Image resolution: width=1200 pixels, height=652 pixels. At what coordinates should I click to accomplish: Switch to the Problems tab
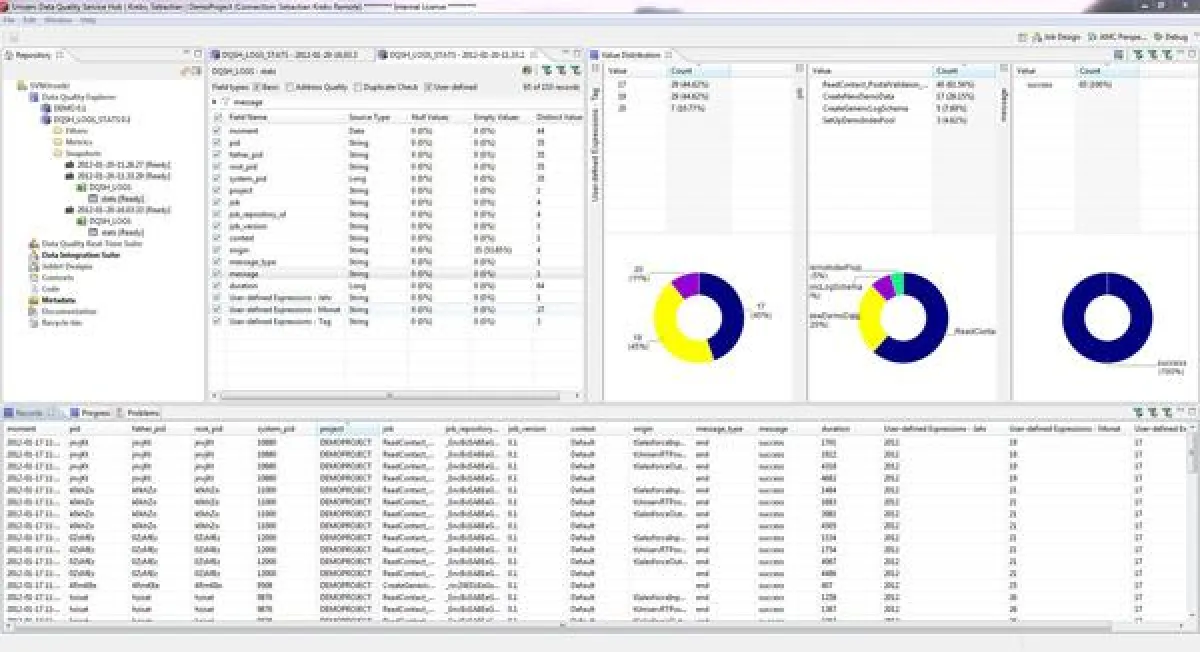click(x=142, y=412)
